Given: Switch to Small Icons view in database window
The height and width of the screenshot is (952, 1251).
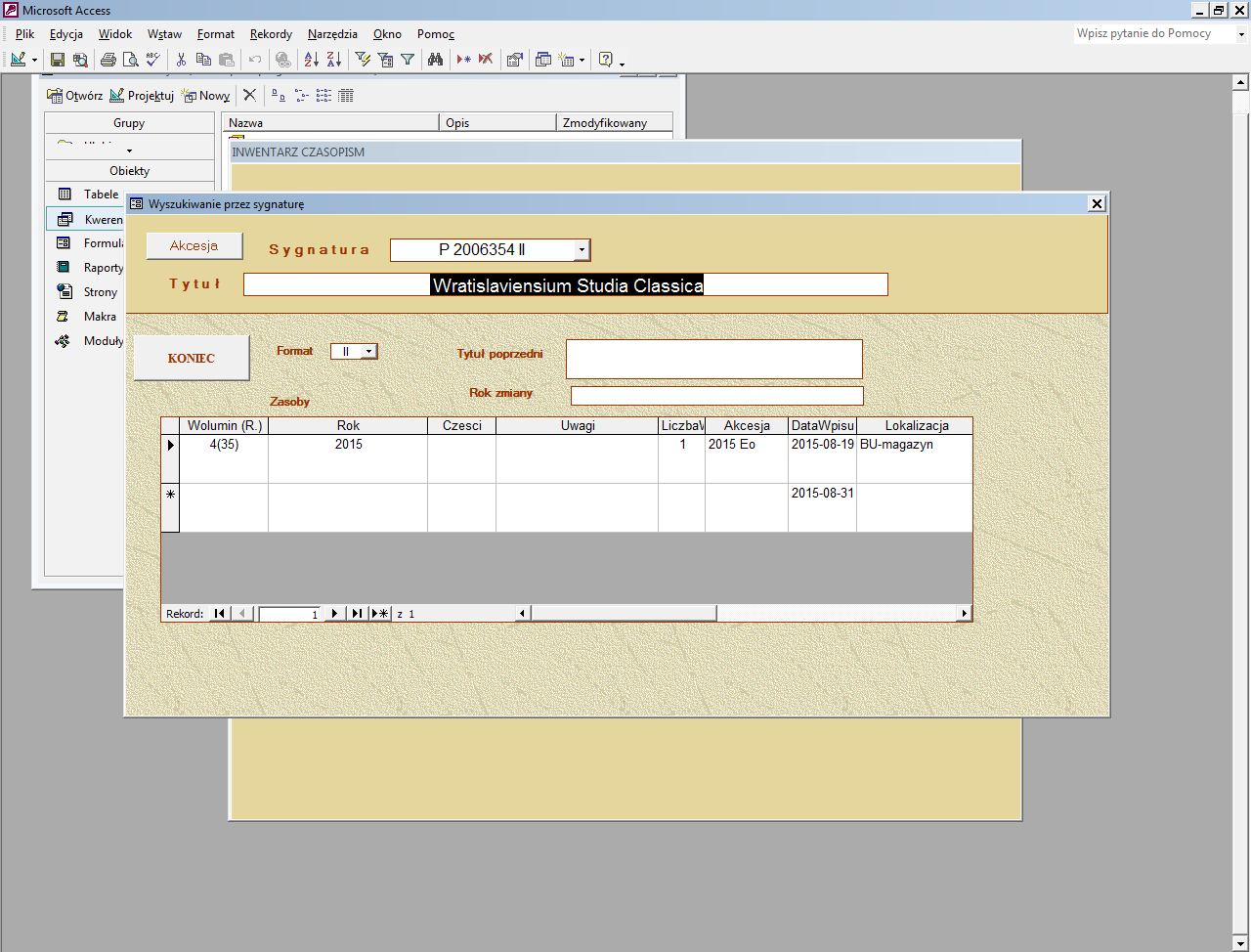Looking at the screenshot, I should pos(301,95).
